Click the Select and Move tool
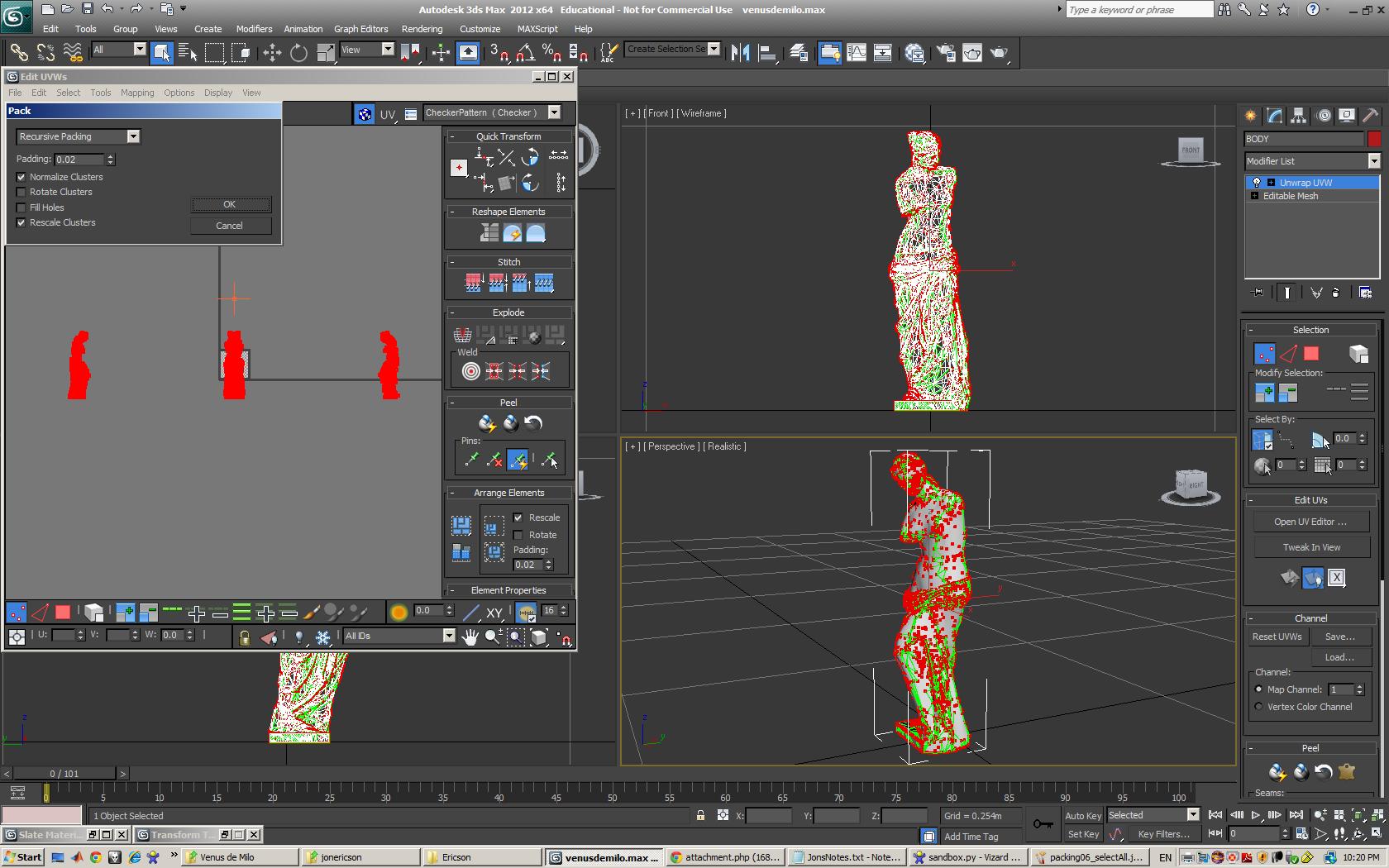 point(271,53)
